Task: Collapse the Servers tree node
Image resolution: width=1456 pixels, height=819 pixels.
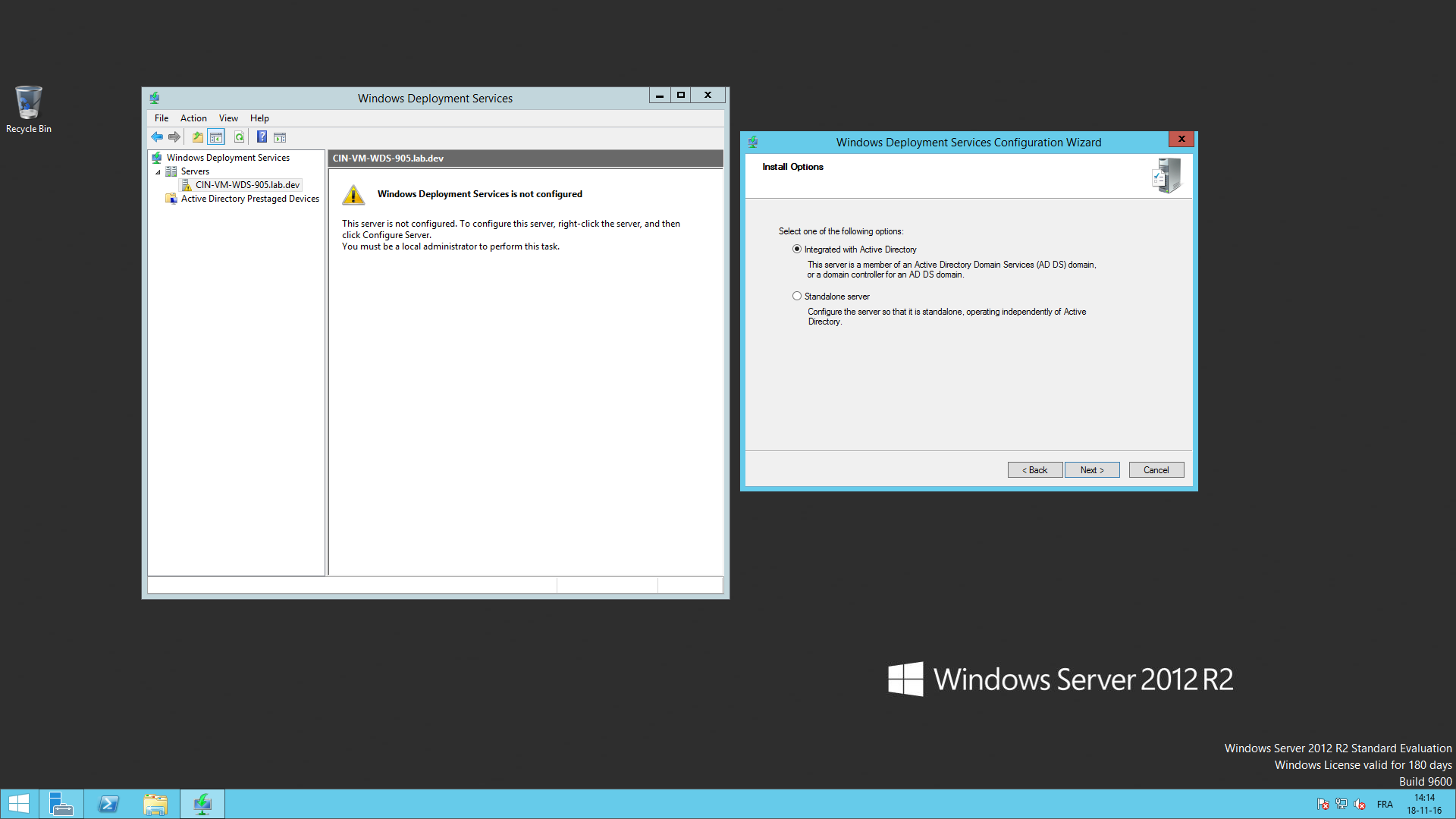Action: click(158, 172)
